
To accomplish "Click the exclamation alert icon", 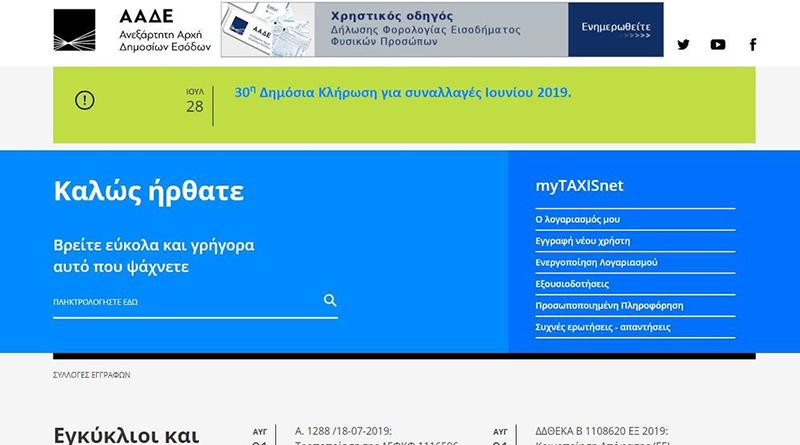I will click(85, 100).
